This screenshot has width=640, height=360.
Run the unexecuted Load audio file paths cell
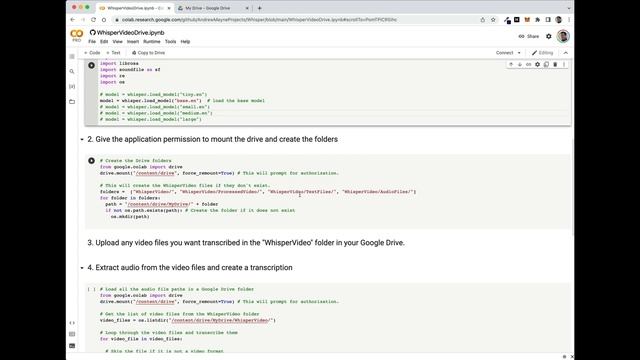[91, 289]
